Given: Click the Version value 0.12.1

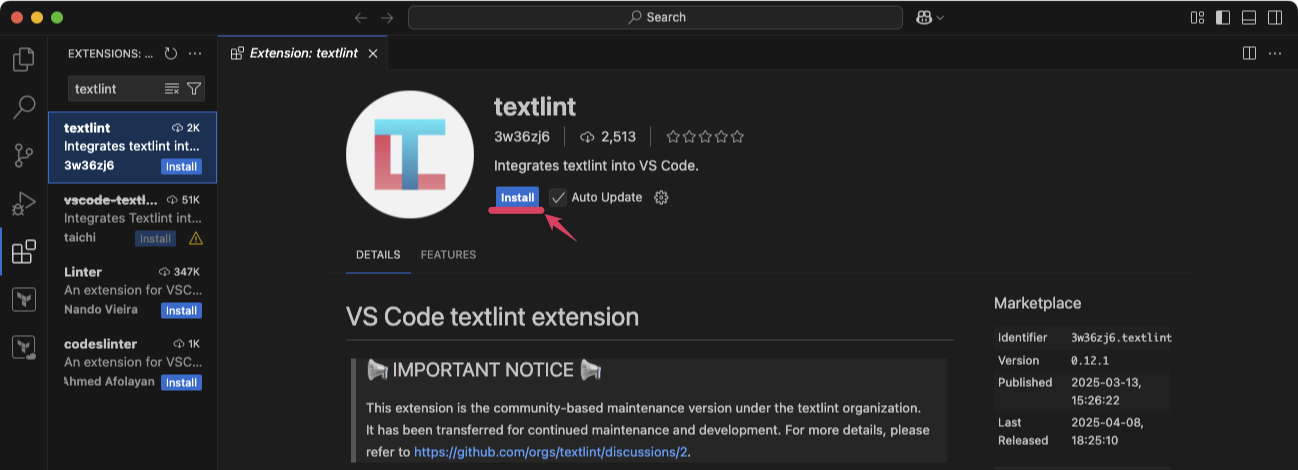Looking at the screenshot, I should click(x=1091, y=360).
